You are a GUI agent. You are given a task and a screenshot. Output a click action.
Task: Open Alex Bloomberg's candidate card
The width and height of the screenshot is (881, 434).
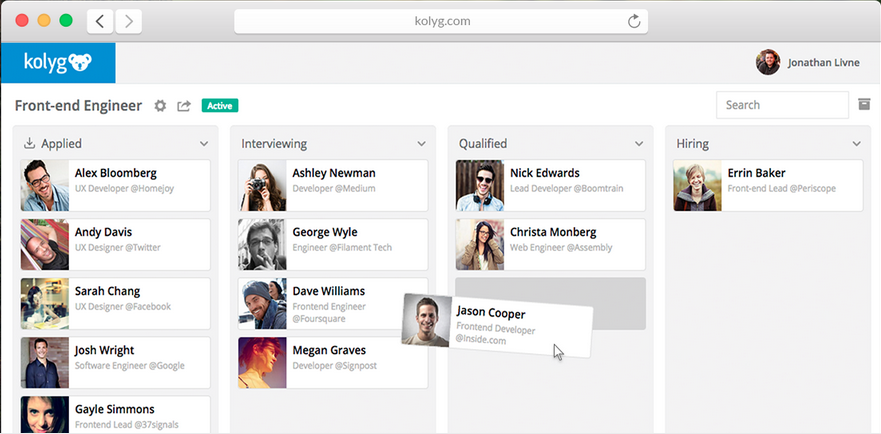click(x=115, y=186)
